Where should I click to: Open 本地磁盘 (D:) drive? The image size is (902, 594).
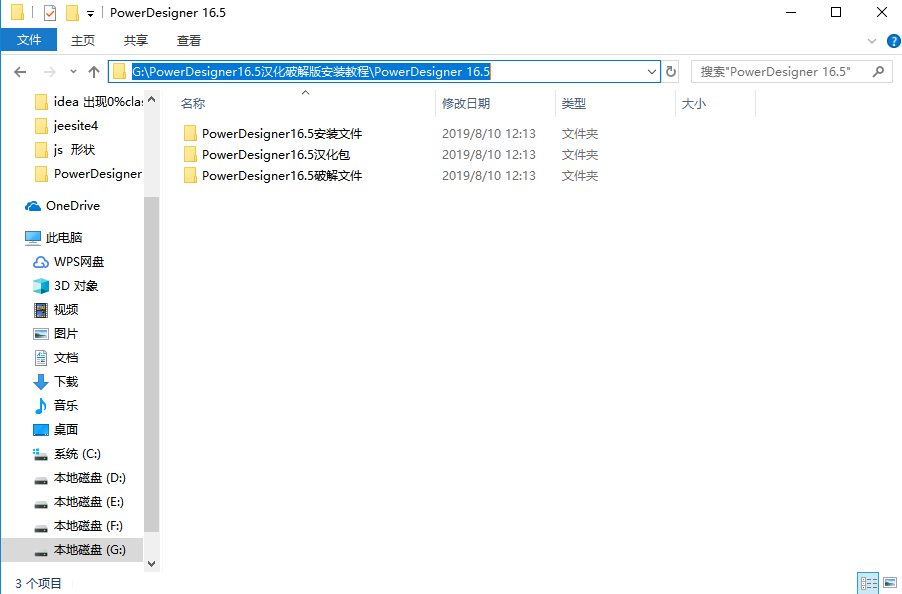79,478
